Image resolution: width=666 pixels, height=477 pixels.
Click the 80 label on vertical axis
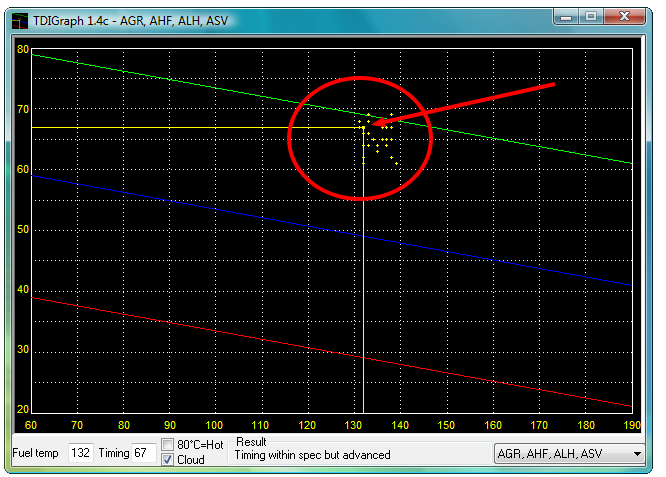[x=23, y=49]
